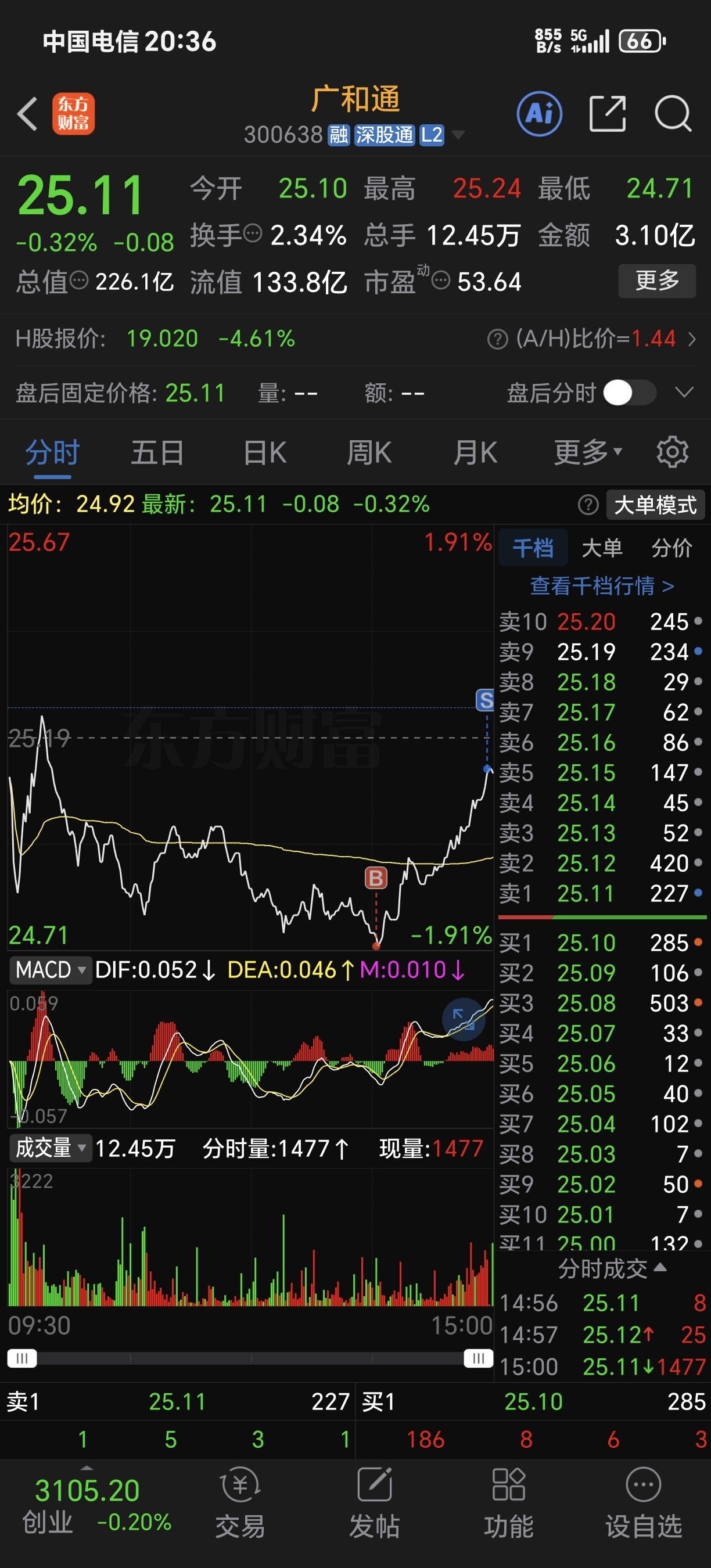Tap the 创业 index 3105.20 ticker
The height and width of the screenshot is (1568, 711).
96,1506
